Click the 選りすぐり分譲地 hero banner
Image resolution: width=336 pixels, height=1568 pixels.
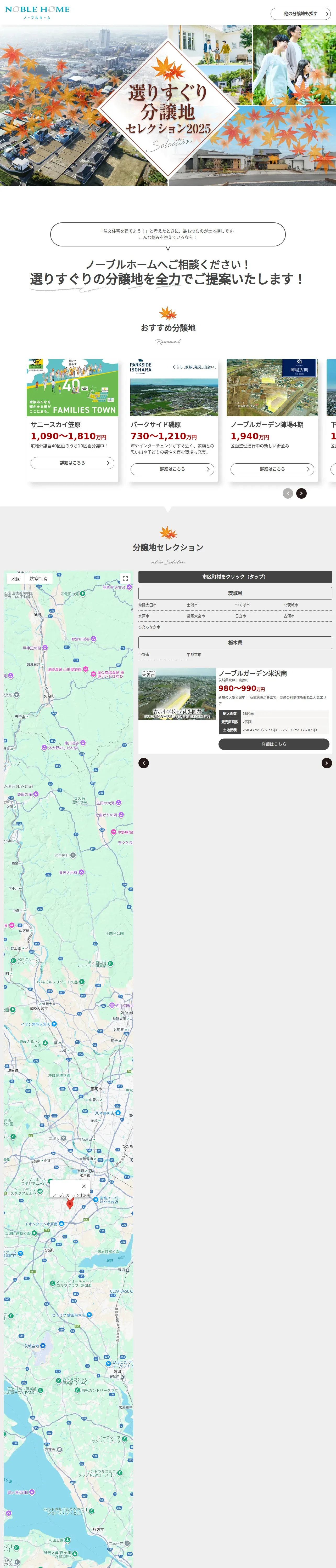tap(168, 105)
